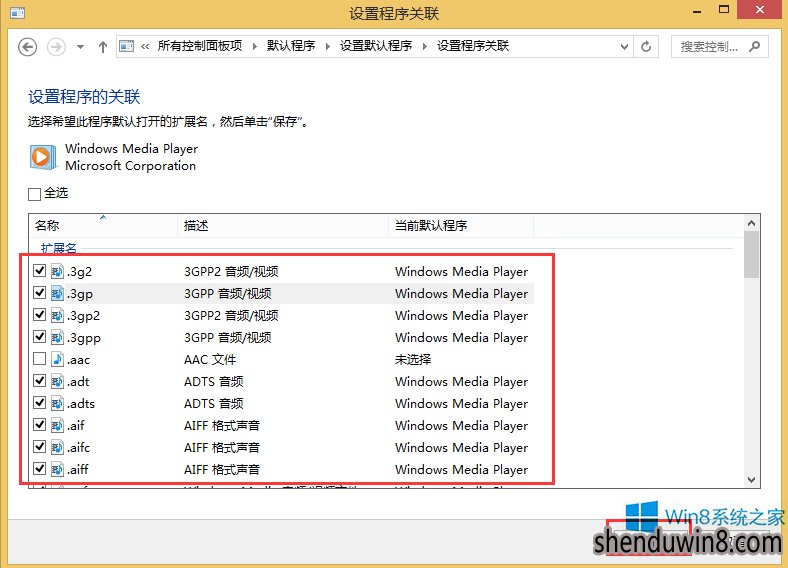
Task: Go up one level with the Up arrow
Action: (x=103, y=47)
